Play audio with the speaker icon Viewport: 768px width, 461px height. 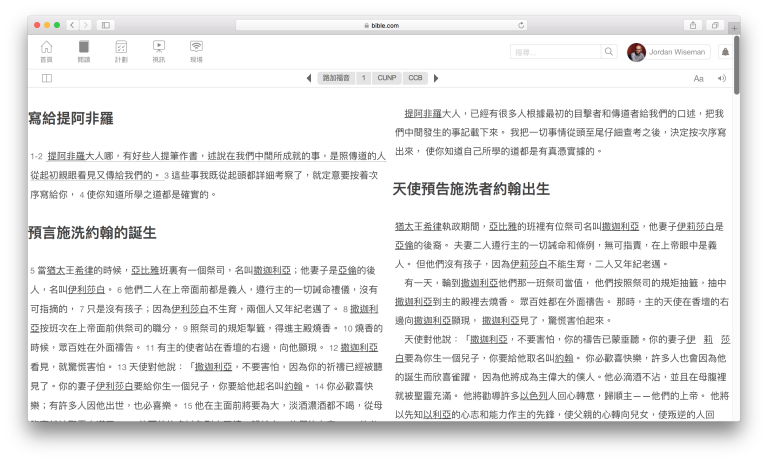tap(722, 77)
